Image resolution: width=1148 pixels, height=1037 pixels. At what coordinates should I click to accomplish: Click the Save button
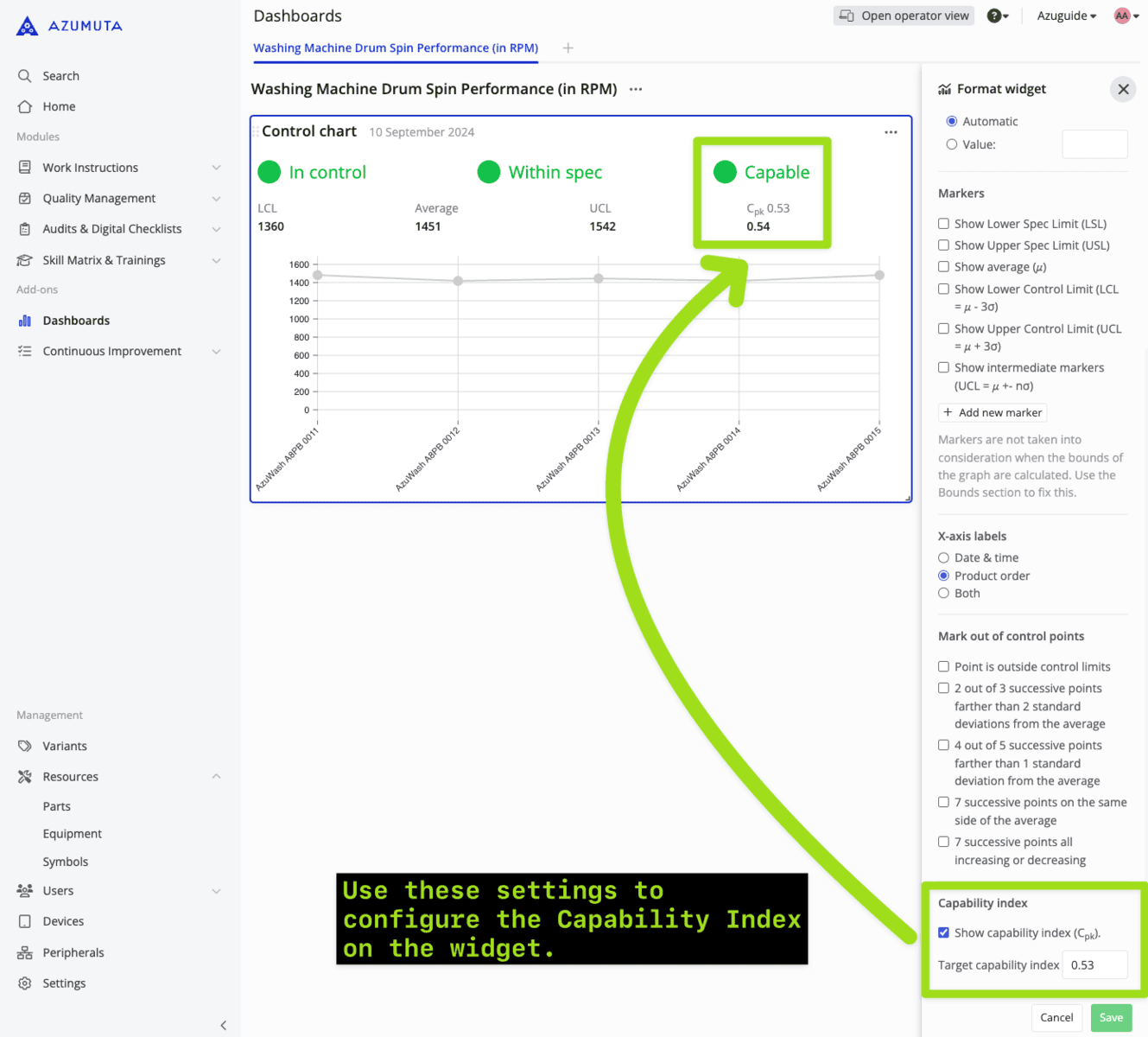pos(1111,1017)
